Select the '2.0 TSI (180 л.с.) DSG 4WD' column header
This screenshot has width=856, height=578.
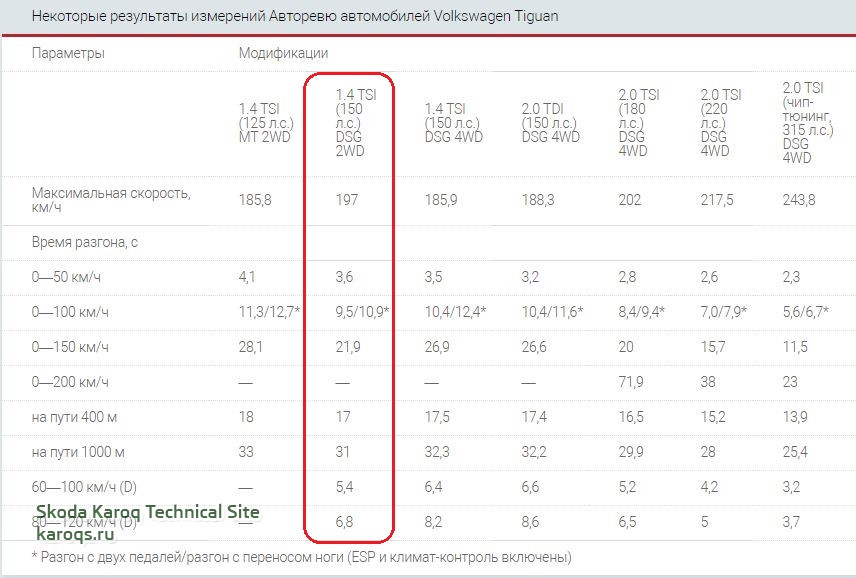[x=639, y=123]
